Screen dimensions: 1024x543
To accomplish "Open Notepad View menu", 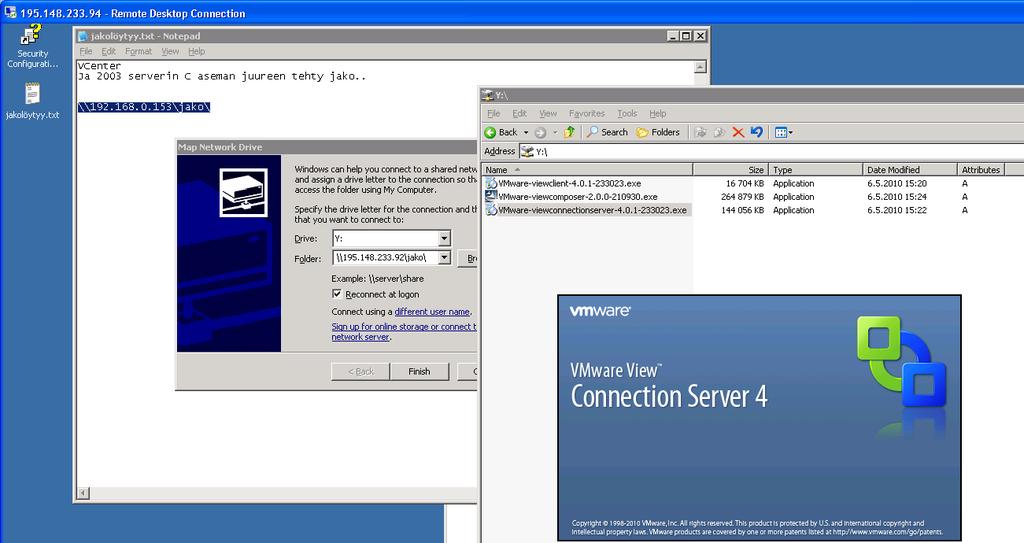I will coord(170,51).
